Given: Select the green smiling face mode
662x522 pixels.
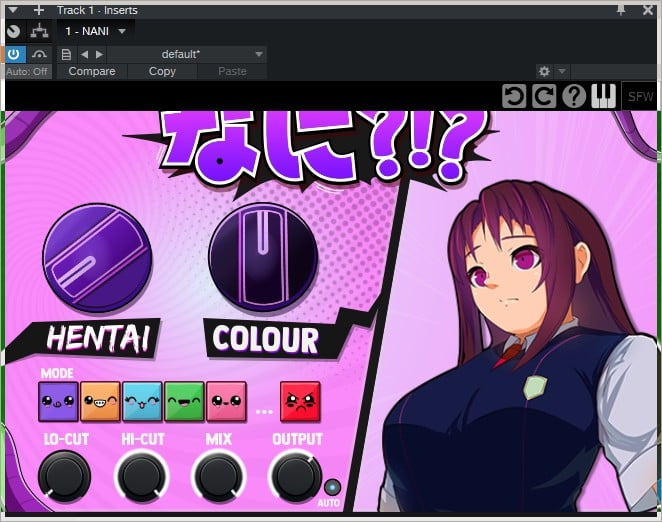Looking at the screenshot, I should pyautogui.click(x=184, y=401).
